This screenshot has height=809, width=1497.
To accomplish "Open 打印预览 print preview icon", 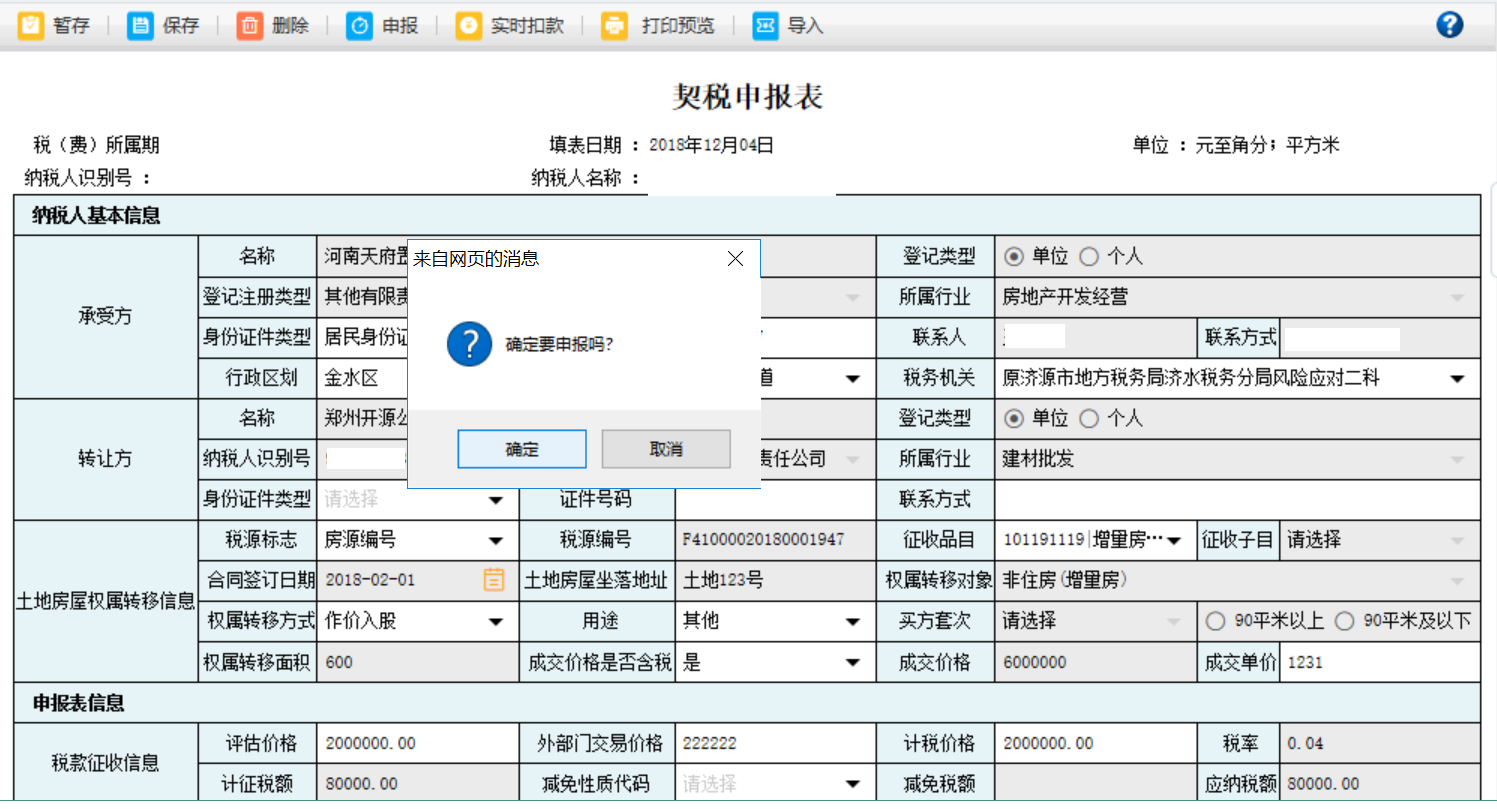I will point(614,26).
